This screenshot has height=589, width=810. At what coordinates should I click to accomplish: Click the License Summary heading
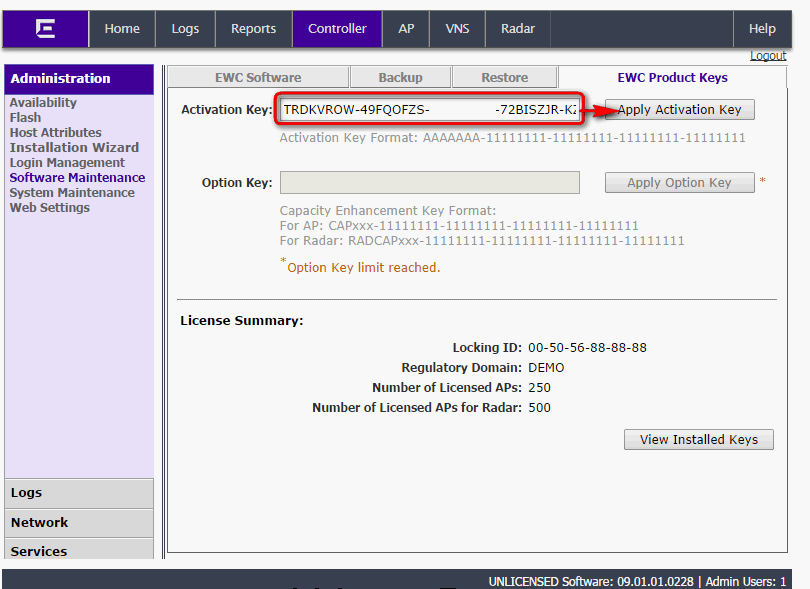click(242, 321)
